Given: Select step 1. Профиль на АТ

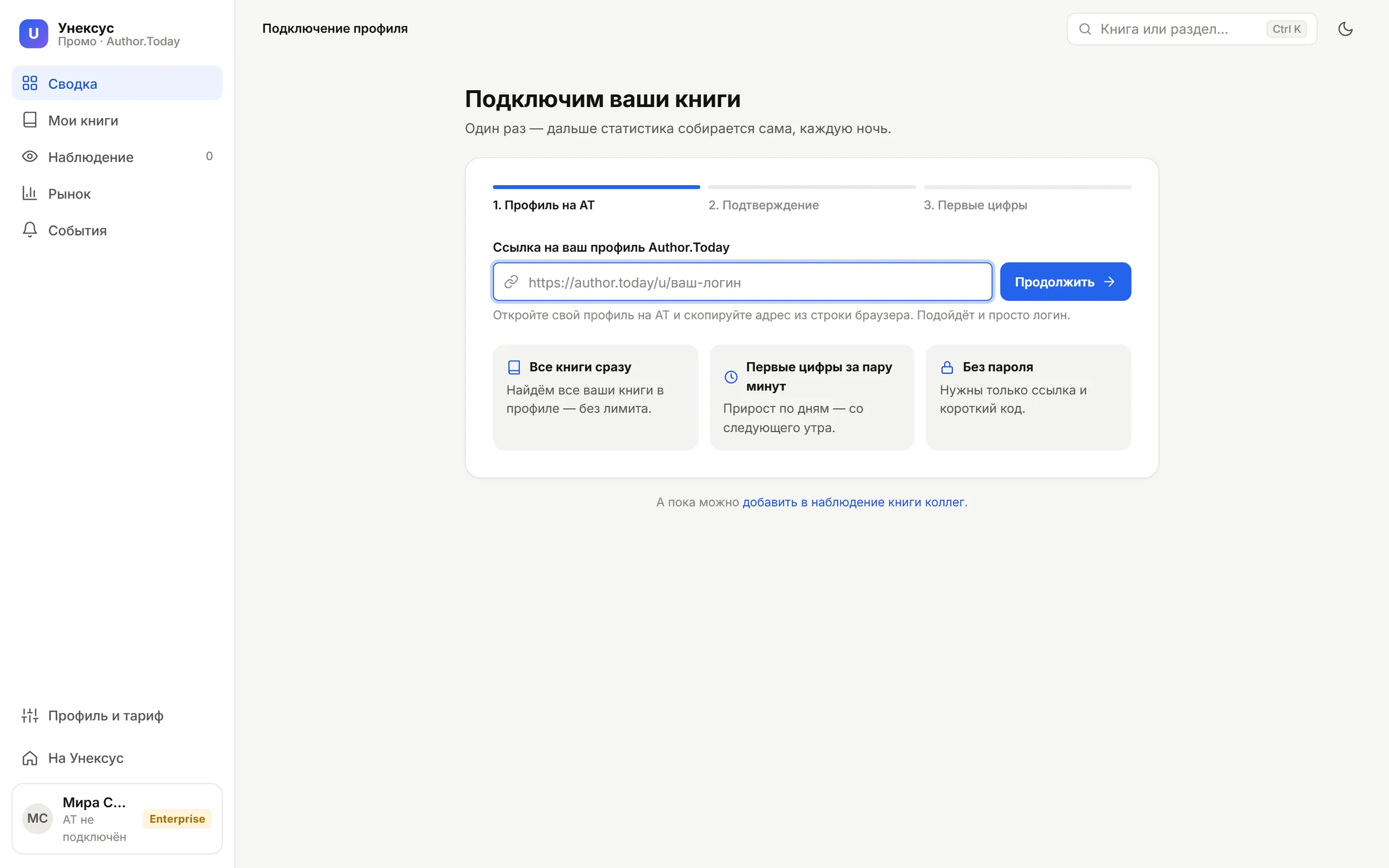Looking at the screenshot, I should coord(543,205).
